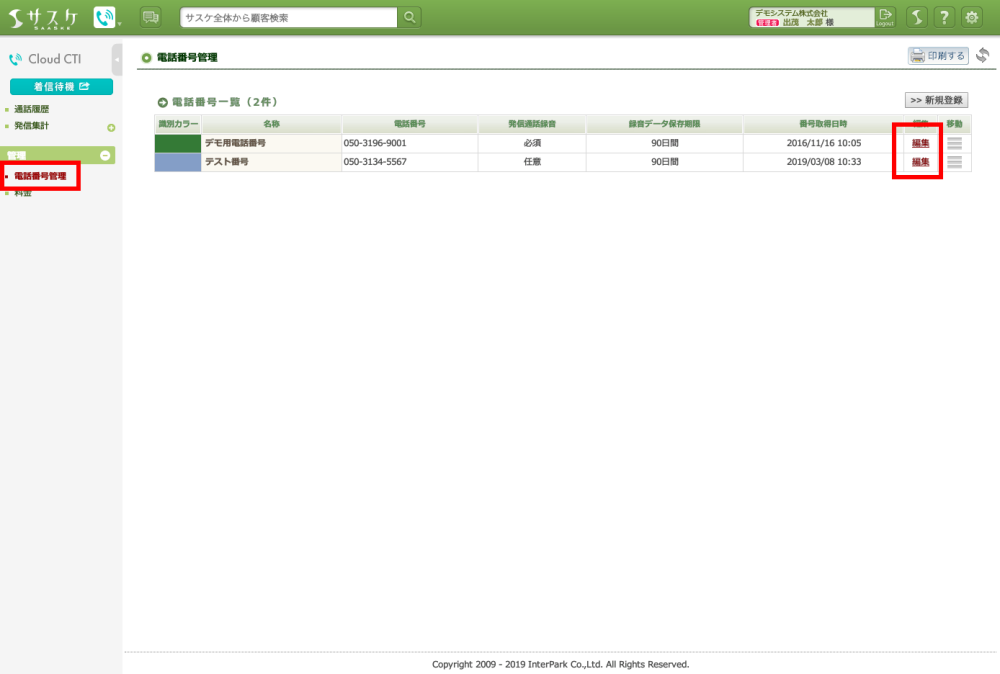
Task: Click the move handle for テスト番号 row
Action: [x=954, y=162]
